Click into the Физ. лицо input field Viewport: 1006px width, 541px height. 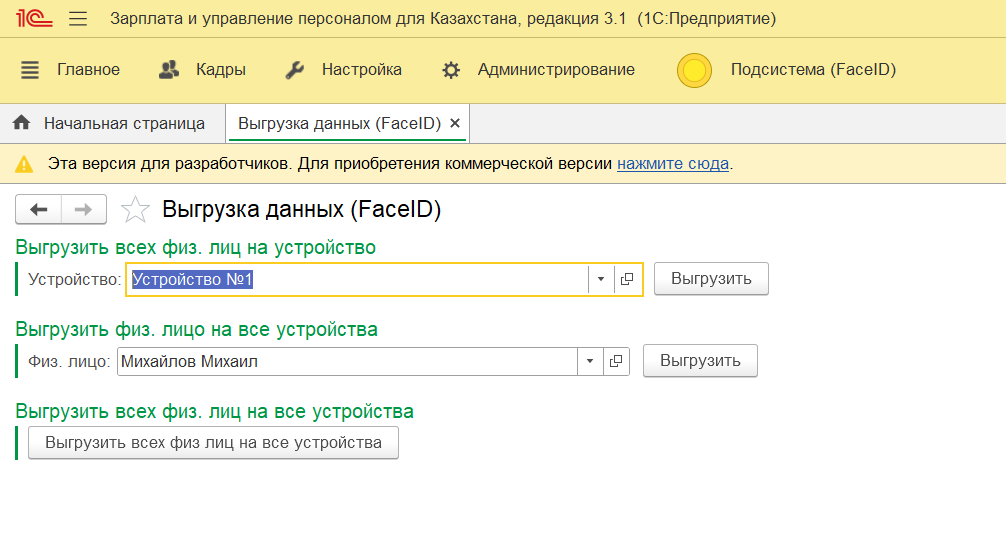pyautogui.click(x=345, y=361)
